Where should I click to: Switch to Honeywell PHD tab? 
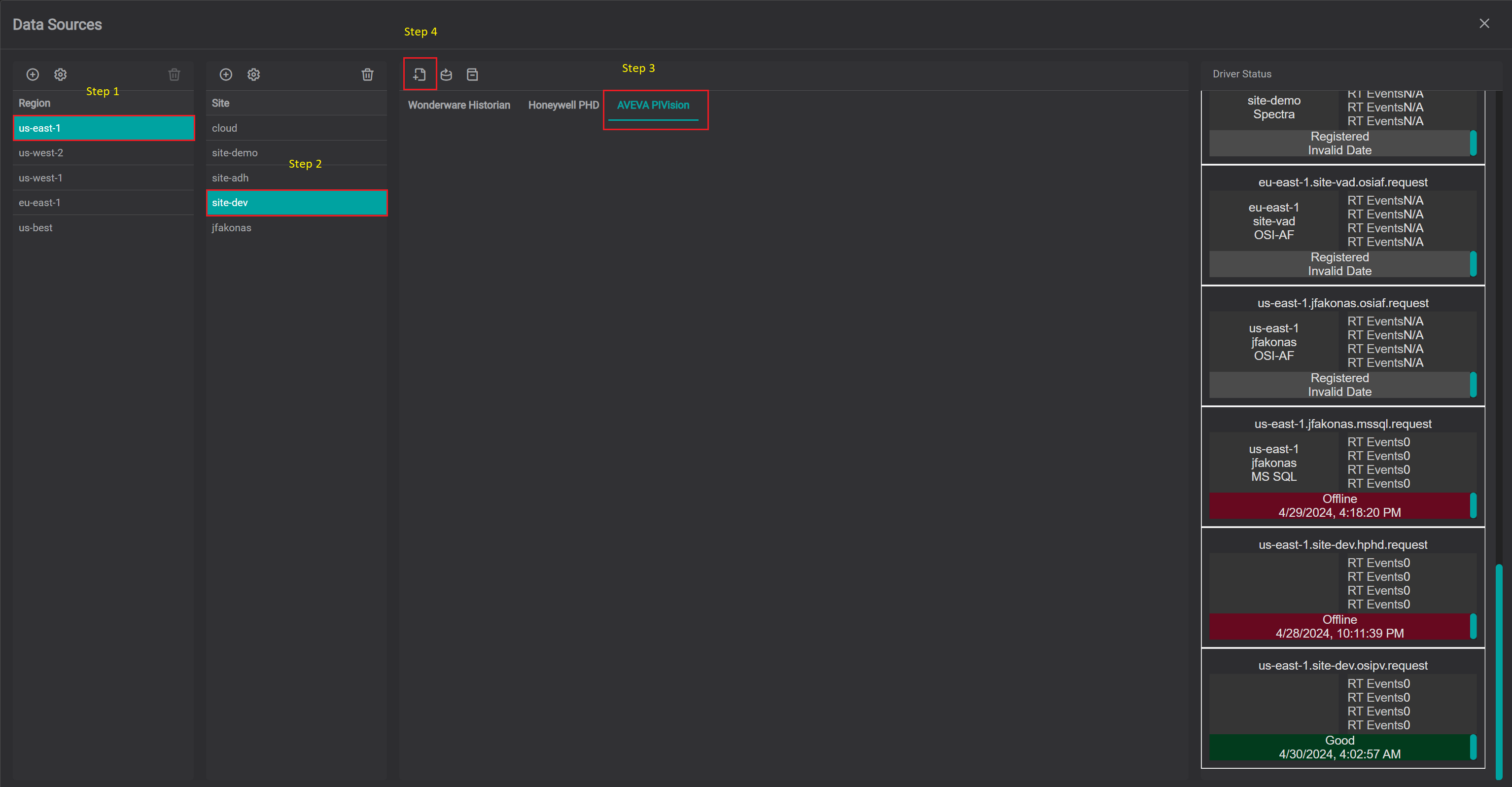tap(563, 105)
